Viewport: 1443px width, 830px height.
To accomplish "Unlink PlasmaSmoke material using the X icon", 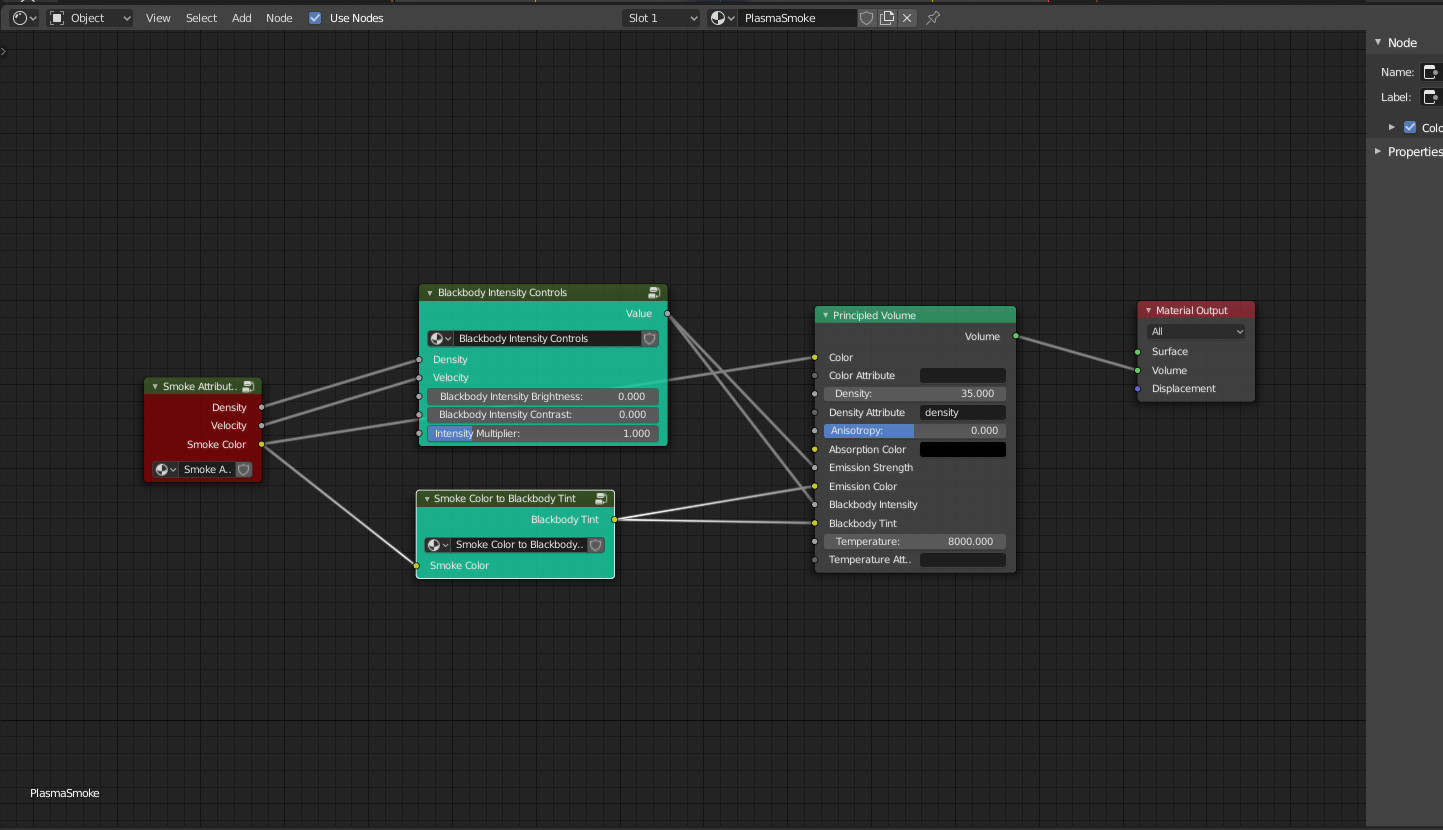I will [908, 17].
